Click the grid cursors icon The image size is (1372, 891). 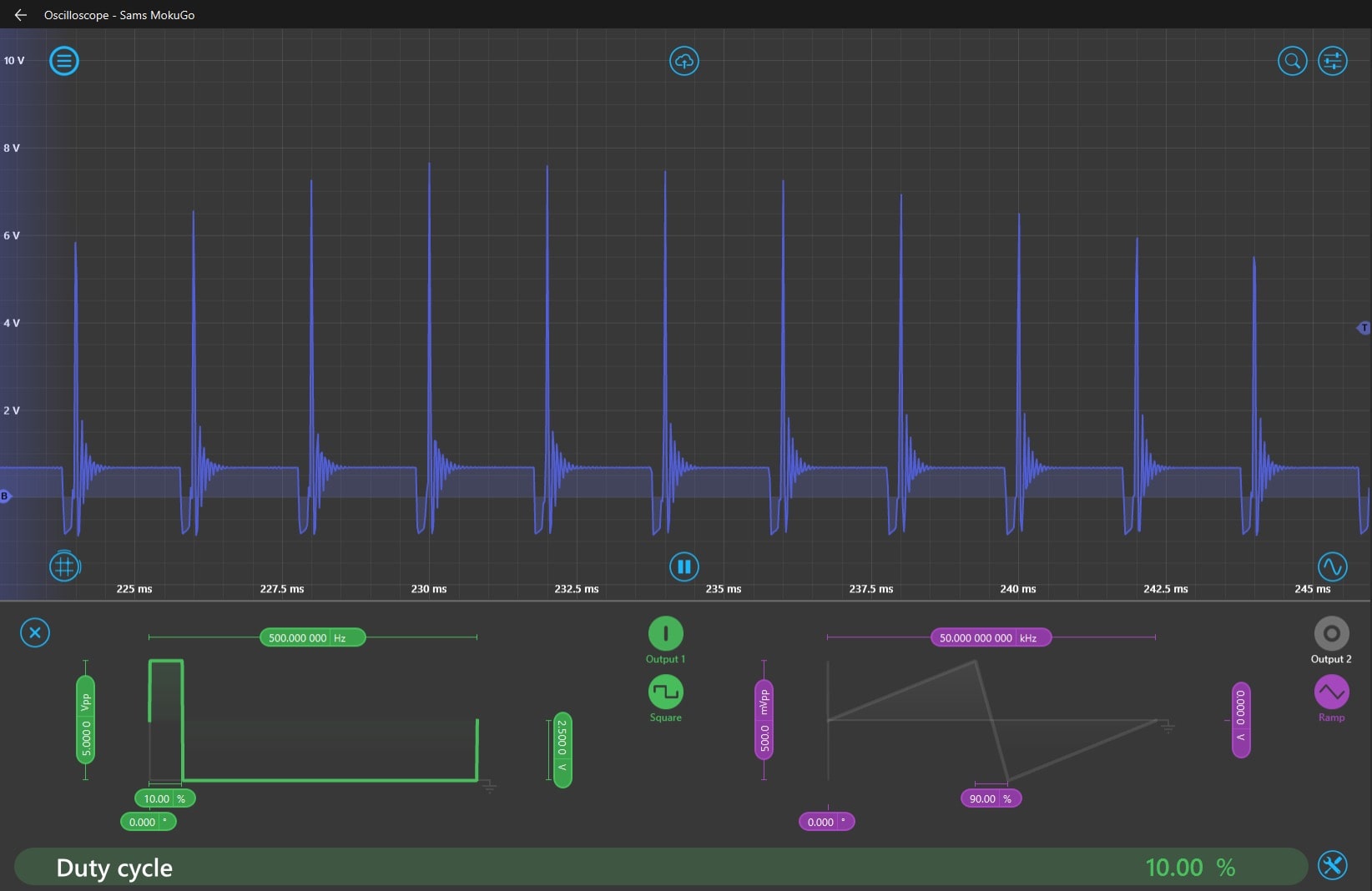(x=64, y=566)
